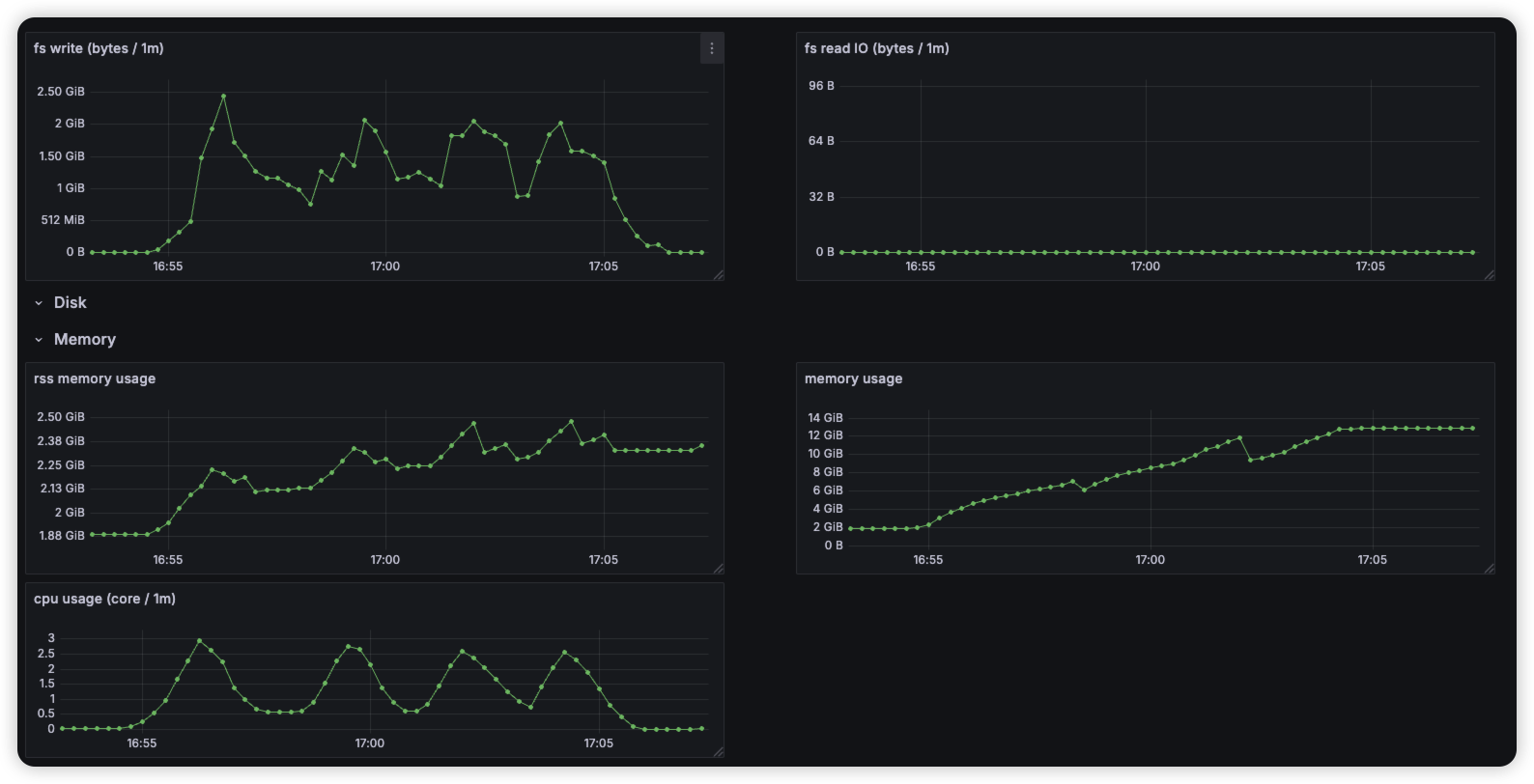
Task: Click the 17:00 time label on cpu usage axis
Action: 369,743
